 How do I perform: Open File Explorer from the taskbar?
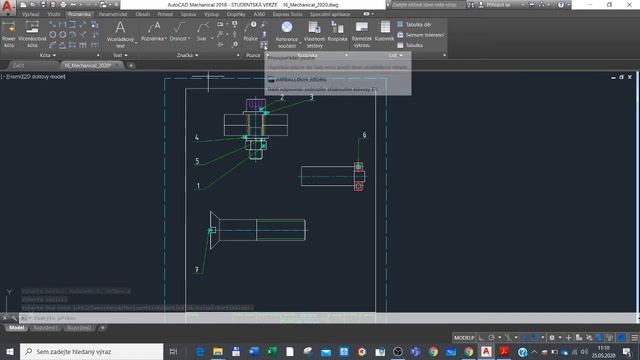pos(218,351)
